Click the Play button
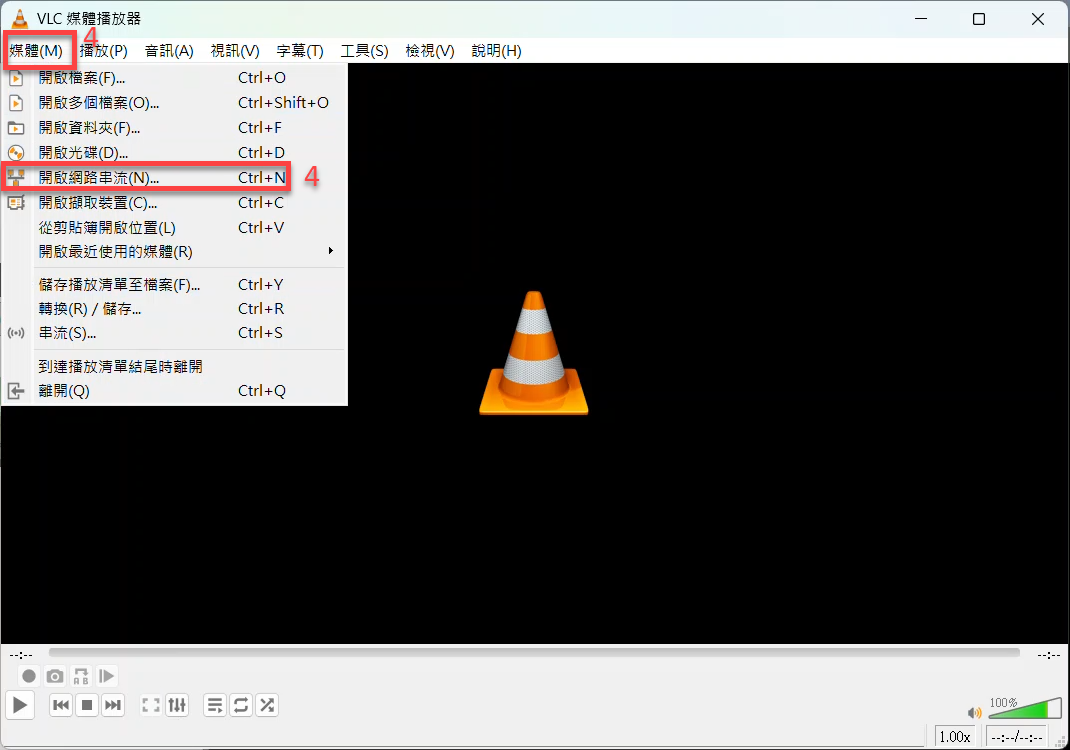This screenshot has width=1070, height=750. (x=20, y=705)
